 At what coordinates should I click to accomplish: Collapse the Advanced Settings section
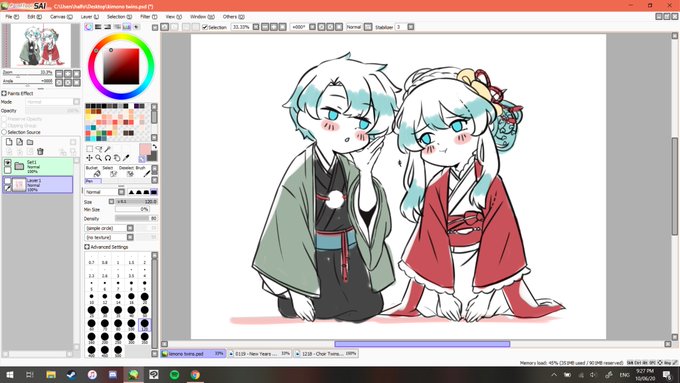tap(87, 247)
